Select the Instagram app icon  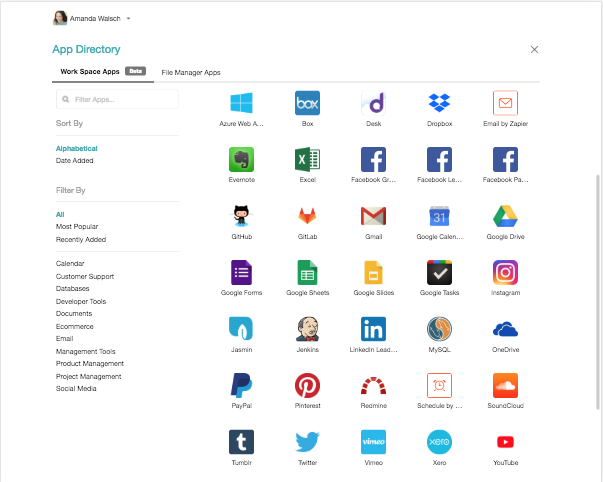pyautogui.click(x=505, y=272)
